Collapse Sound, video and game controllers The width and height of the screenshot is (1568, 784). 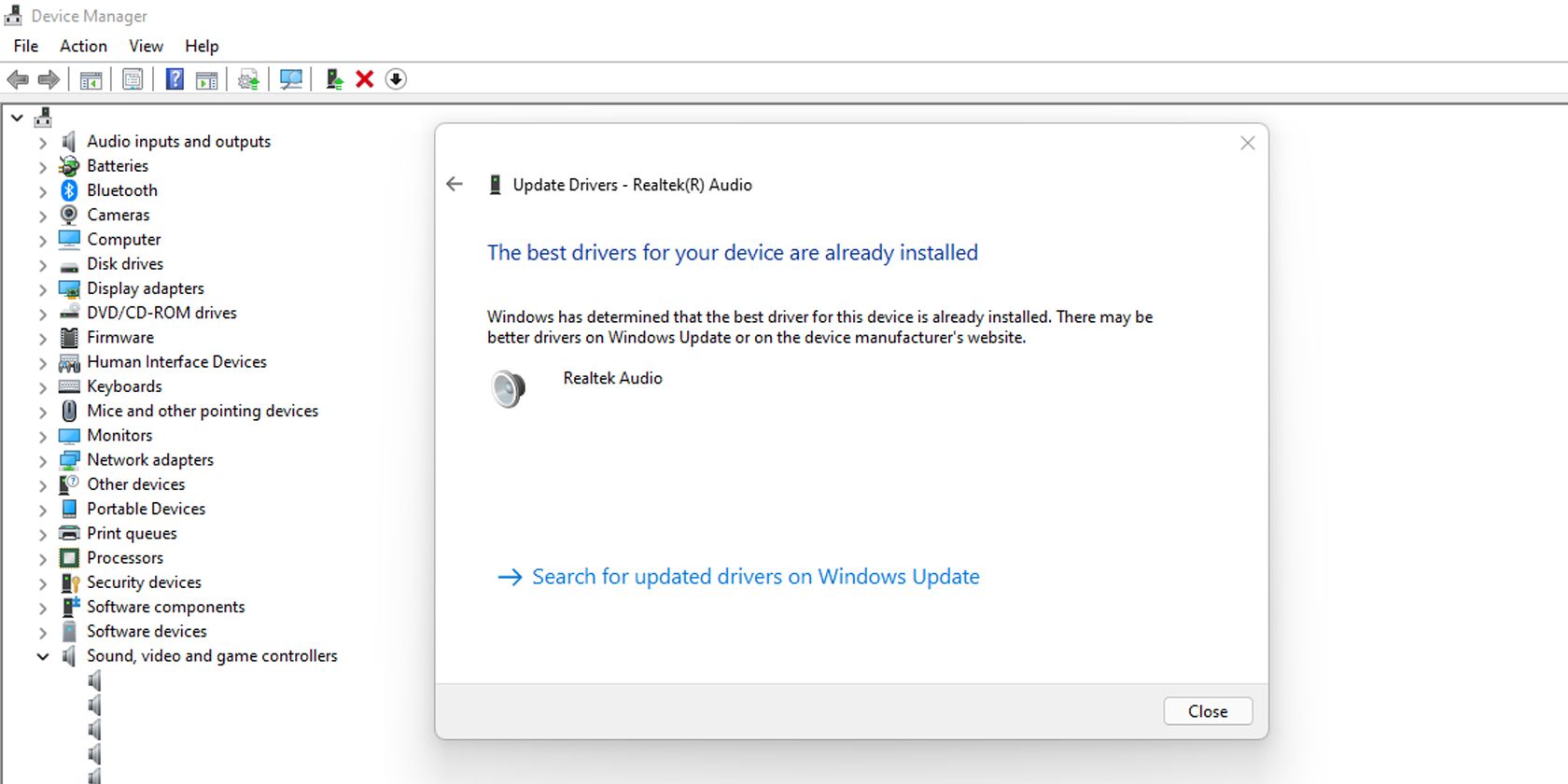pos(43,656)
